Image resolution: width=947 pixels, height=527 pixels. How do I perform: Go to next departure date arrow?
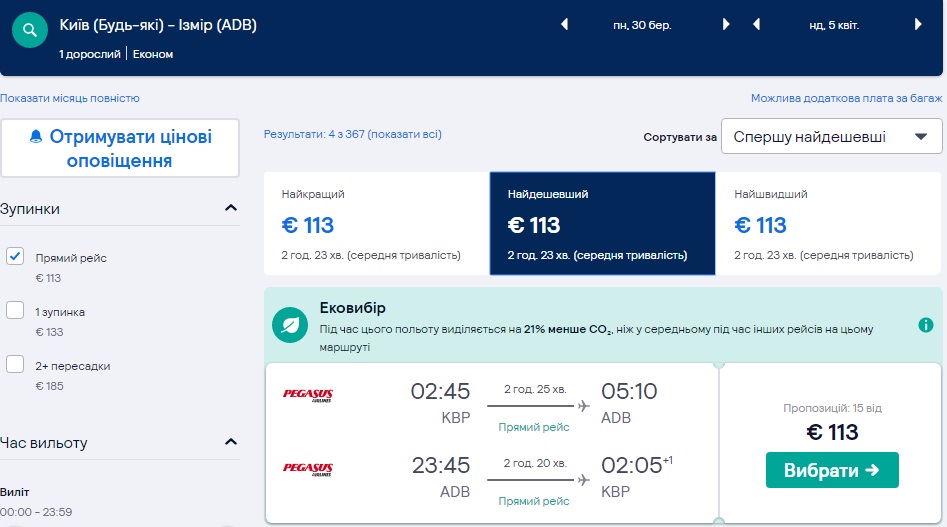coord(727,25)
